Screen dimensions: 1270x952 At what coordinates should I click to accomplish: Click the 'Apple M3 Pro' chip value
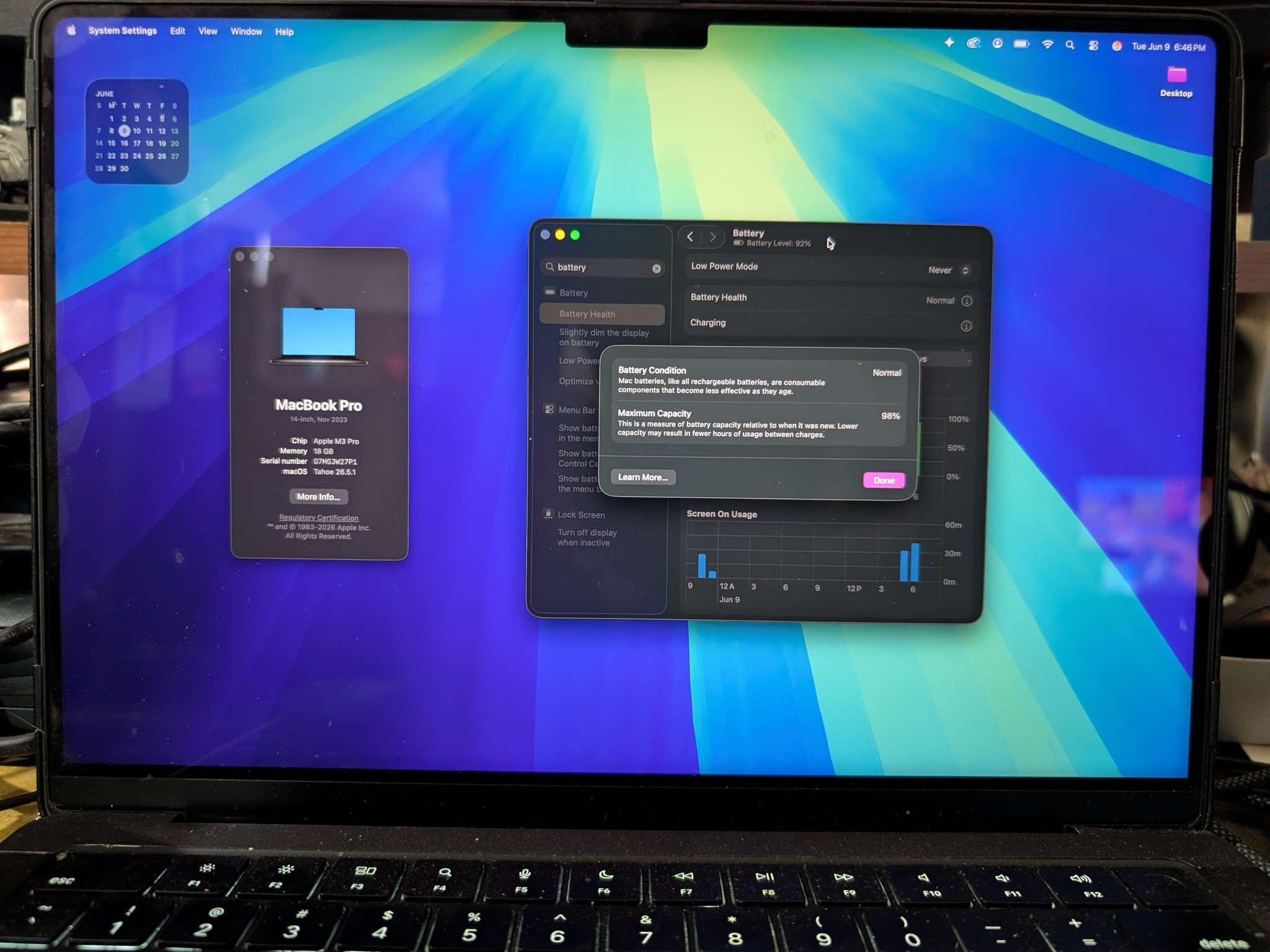[336, 441]
